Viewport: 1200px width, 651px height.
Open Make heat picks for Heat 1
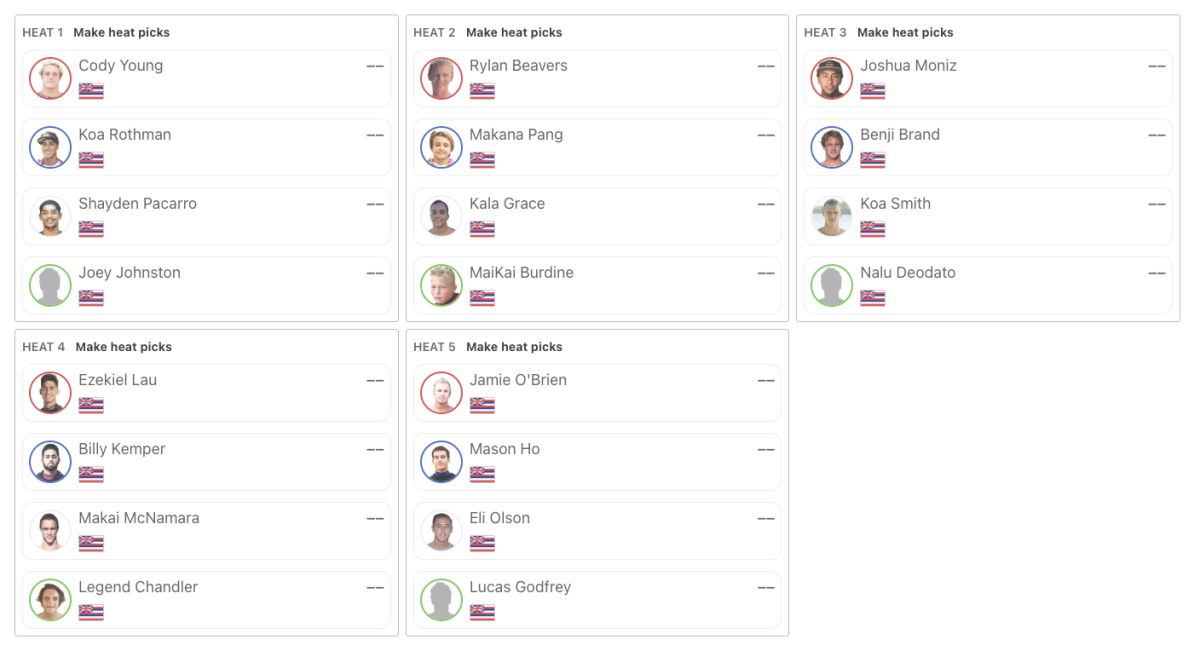point(122,33)
